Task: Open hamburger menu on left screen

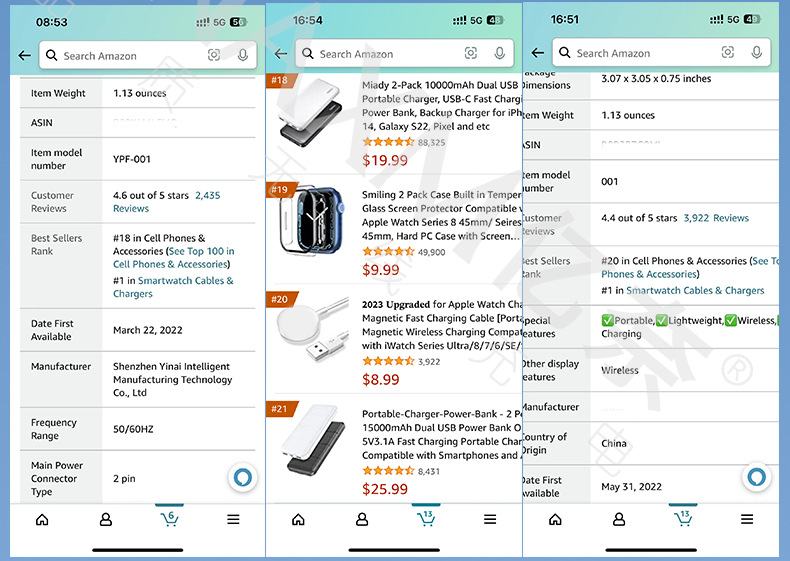Action: (x=233, y=519)
